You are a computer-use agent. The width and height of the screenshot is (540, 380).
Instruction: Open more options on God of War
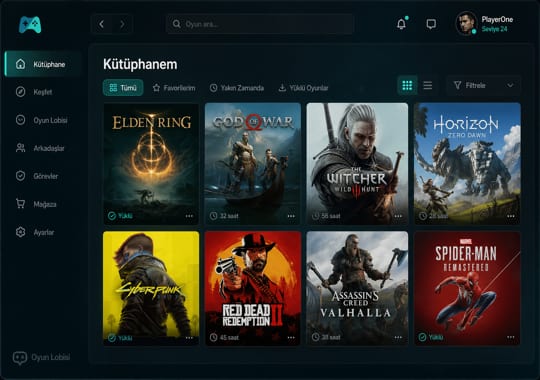(291, 216)
